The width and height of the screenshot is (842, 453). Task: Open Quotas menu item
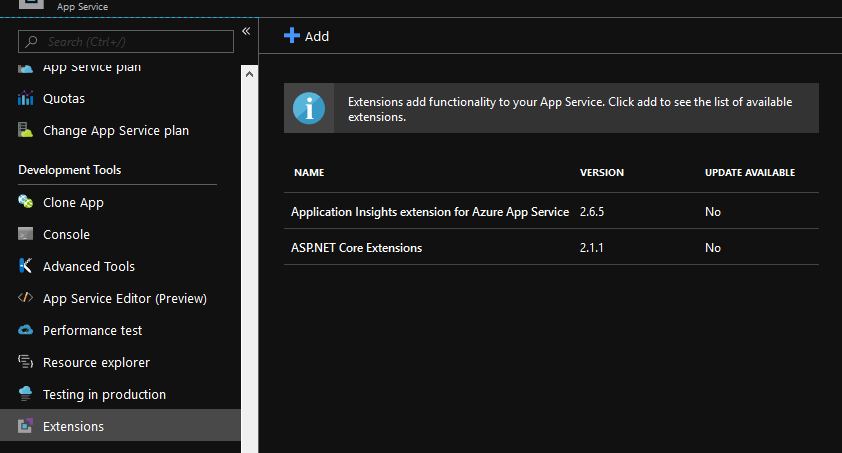pyautogui.click(x=64, y=99)
